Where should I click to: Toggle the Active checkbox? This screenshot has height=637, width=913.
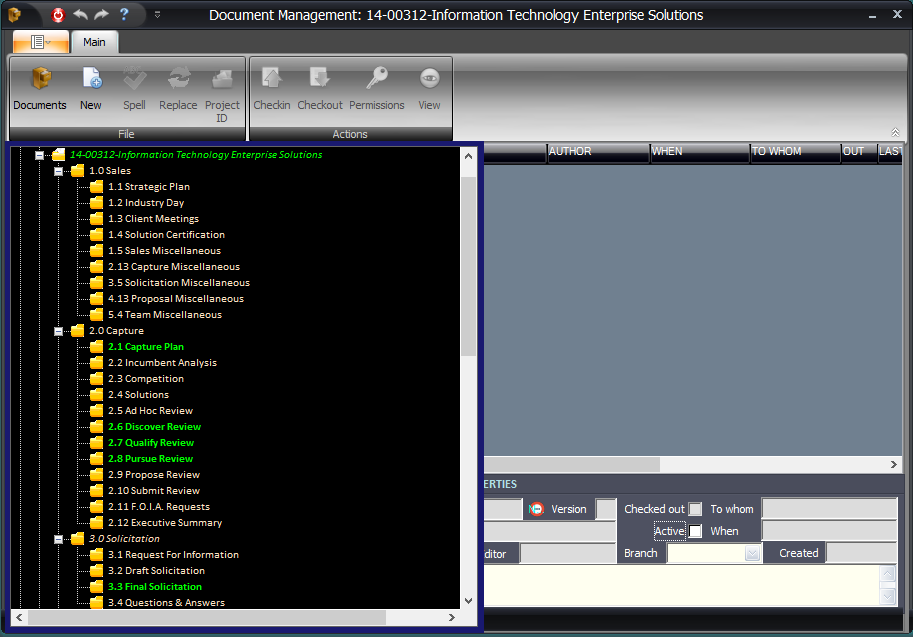(x=695, y=531)
